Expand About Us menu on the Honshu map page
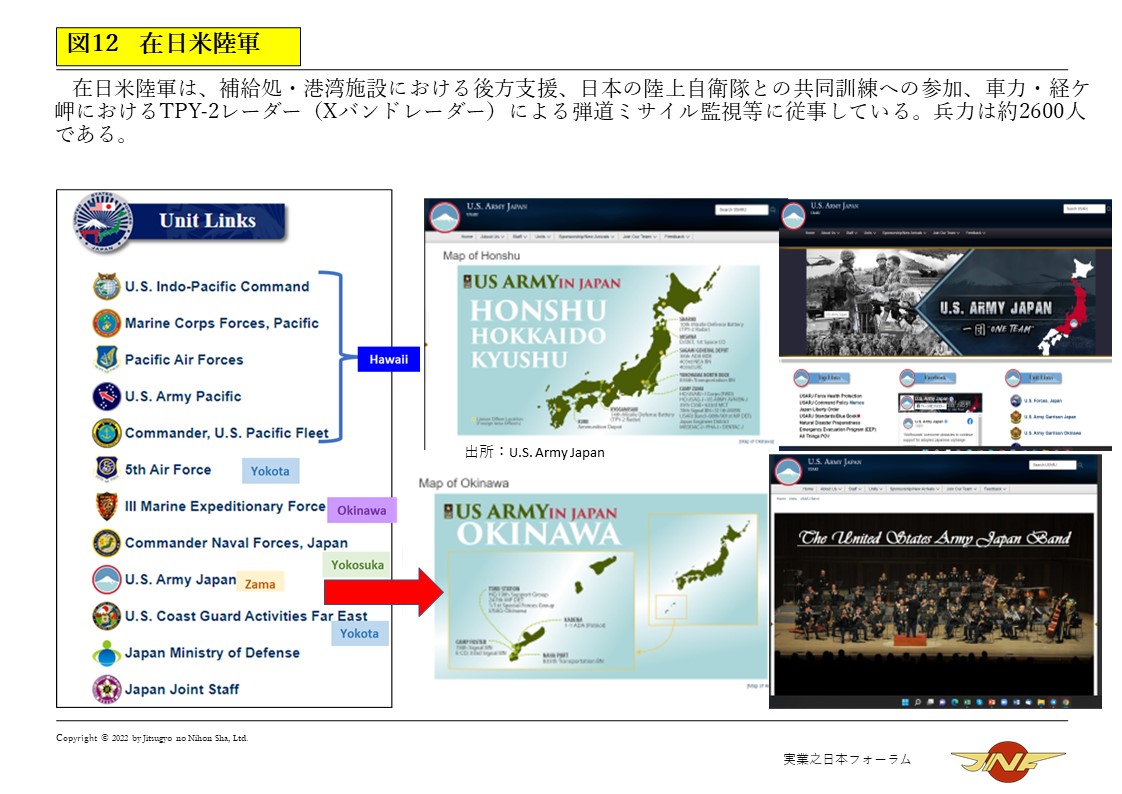This screenshot has height=794, width=1122. (x=492, y=236)
